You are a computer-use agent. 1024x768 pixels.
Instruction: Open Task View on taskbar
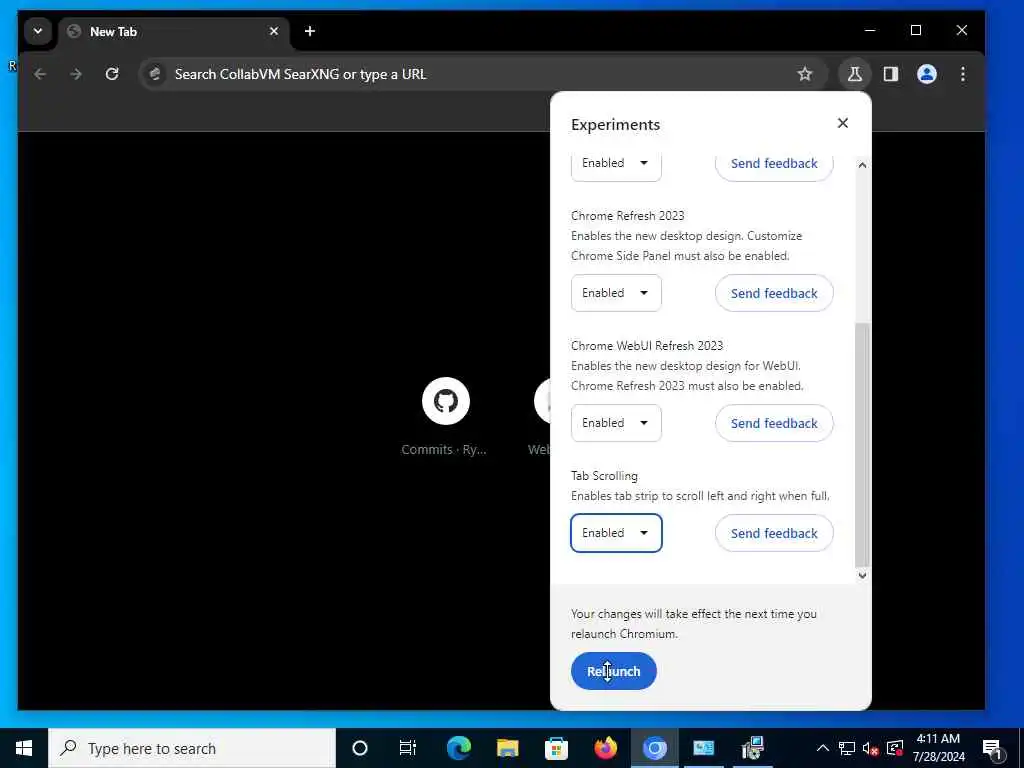[x=408, y=748]
